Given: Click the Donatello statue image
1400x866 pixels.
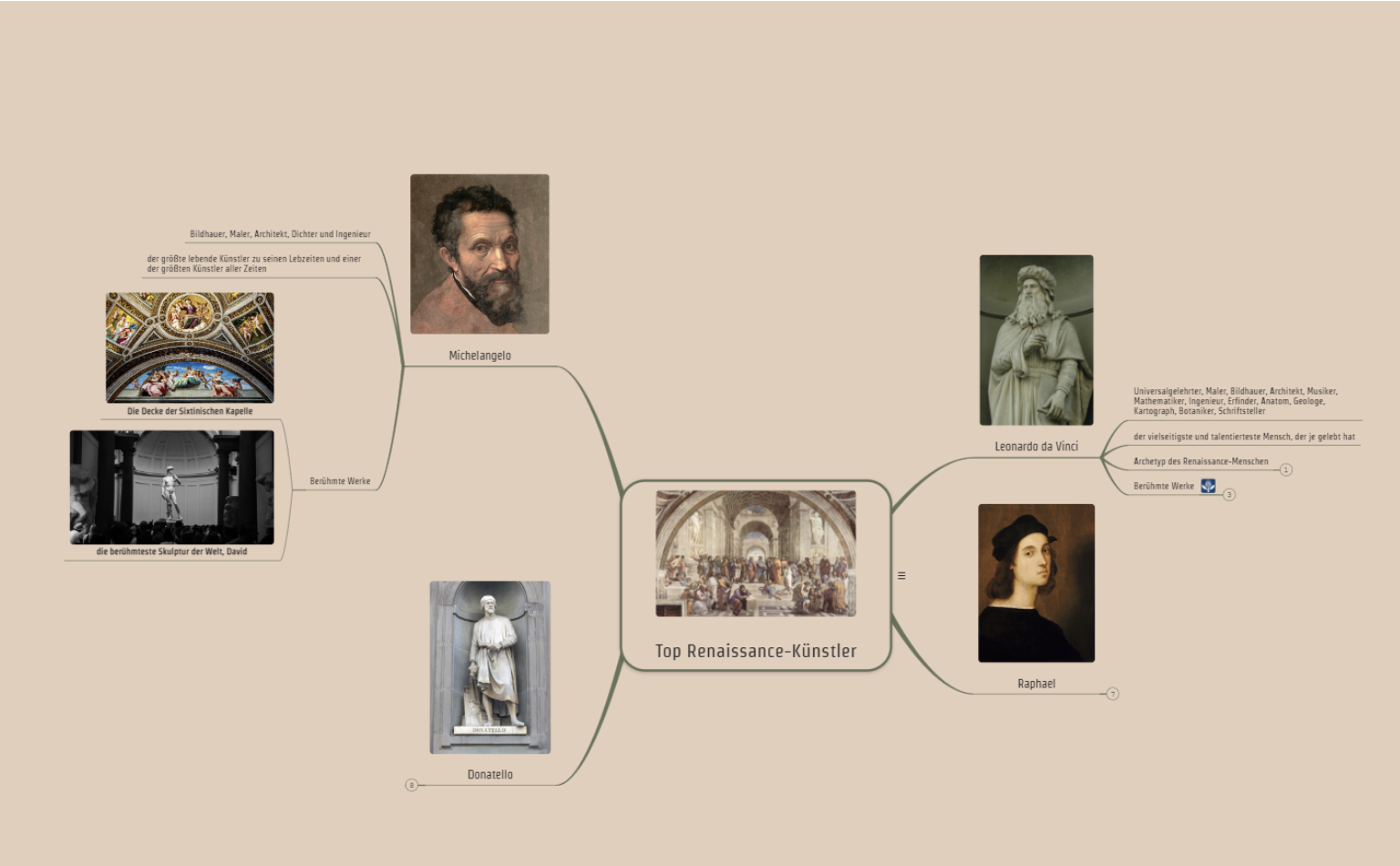Looking at the screenshot, I should point(490,667).
